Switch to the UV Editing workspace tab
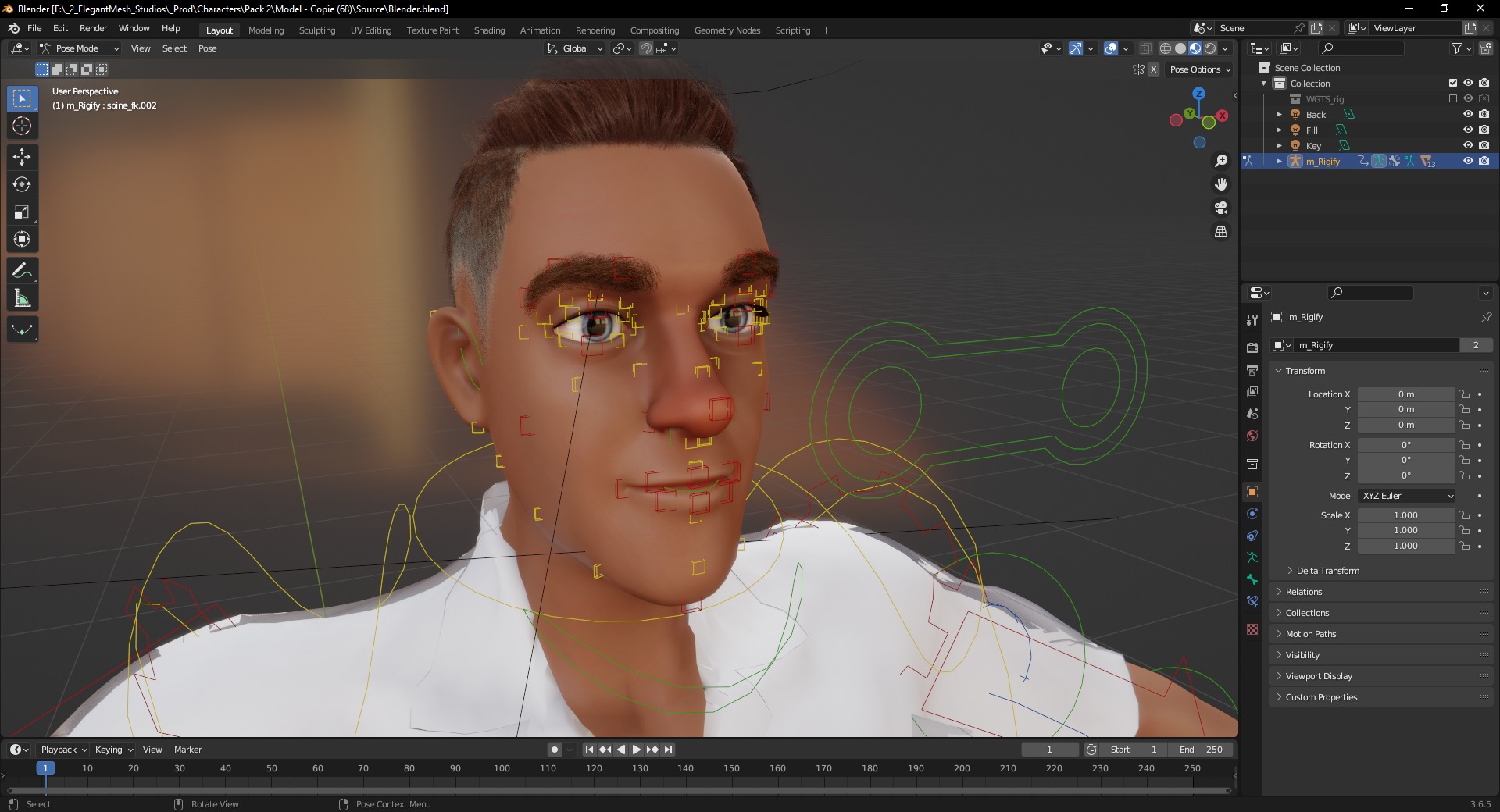 (371, 30)
